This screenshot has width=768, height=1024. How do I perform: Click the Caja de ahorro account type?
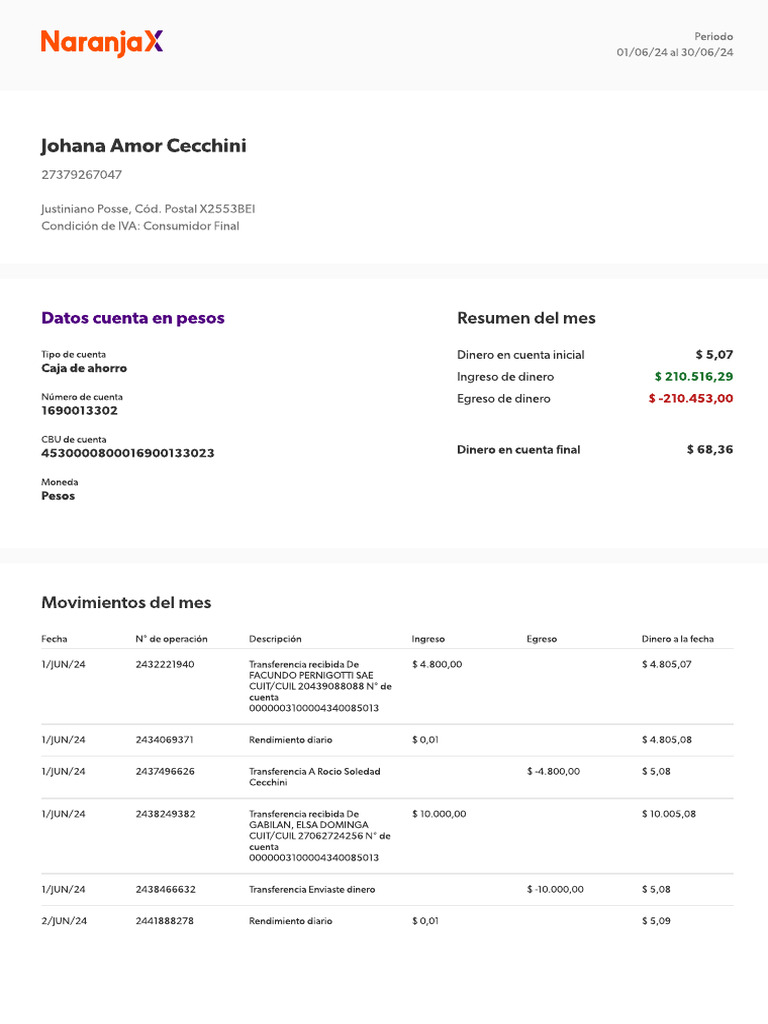pos(84,368)
